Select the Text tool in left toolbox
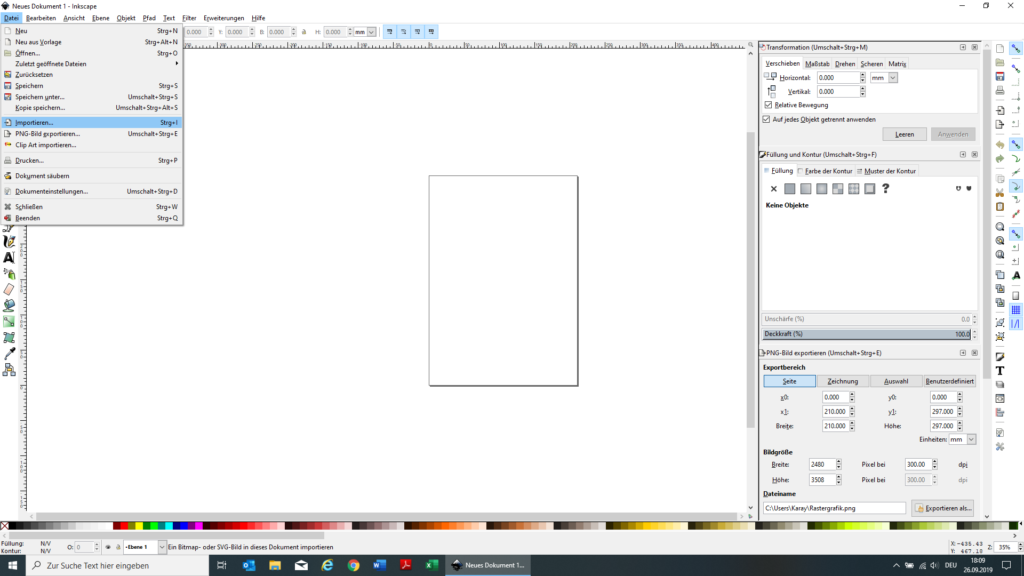The width and height of the screenshot is (1024, 576). (9, 257)
